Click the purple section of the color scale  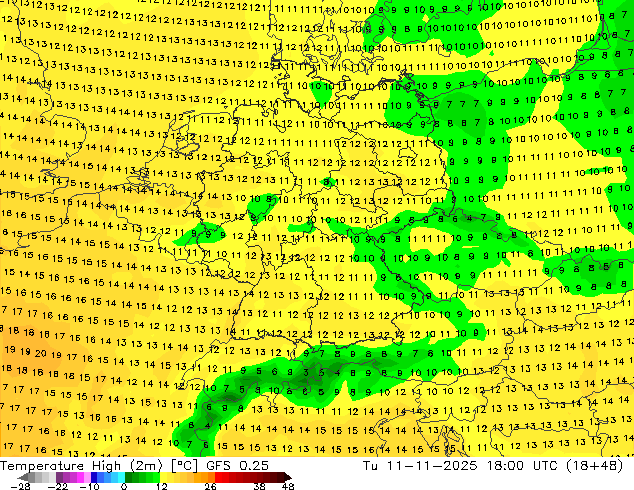click(x=73, y=477)
